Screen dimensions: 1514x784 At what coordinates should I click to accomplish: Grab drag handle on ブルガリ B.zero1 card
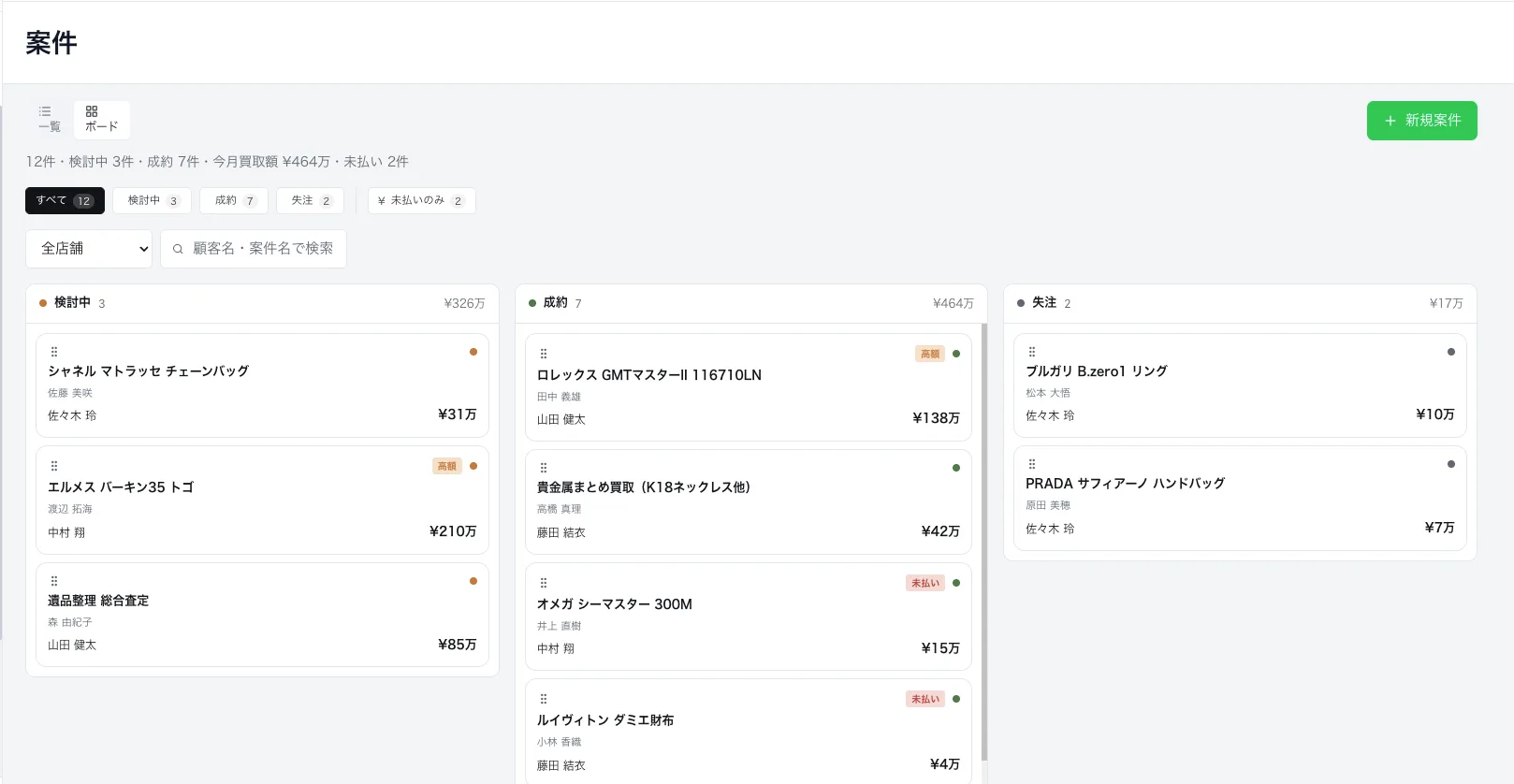pos(1032,352)
